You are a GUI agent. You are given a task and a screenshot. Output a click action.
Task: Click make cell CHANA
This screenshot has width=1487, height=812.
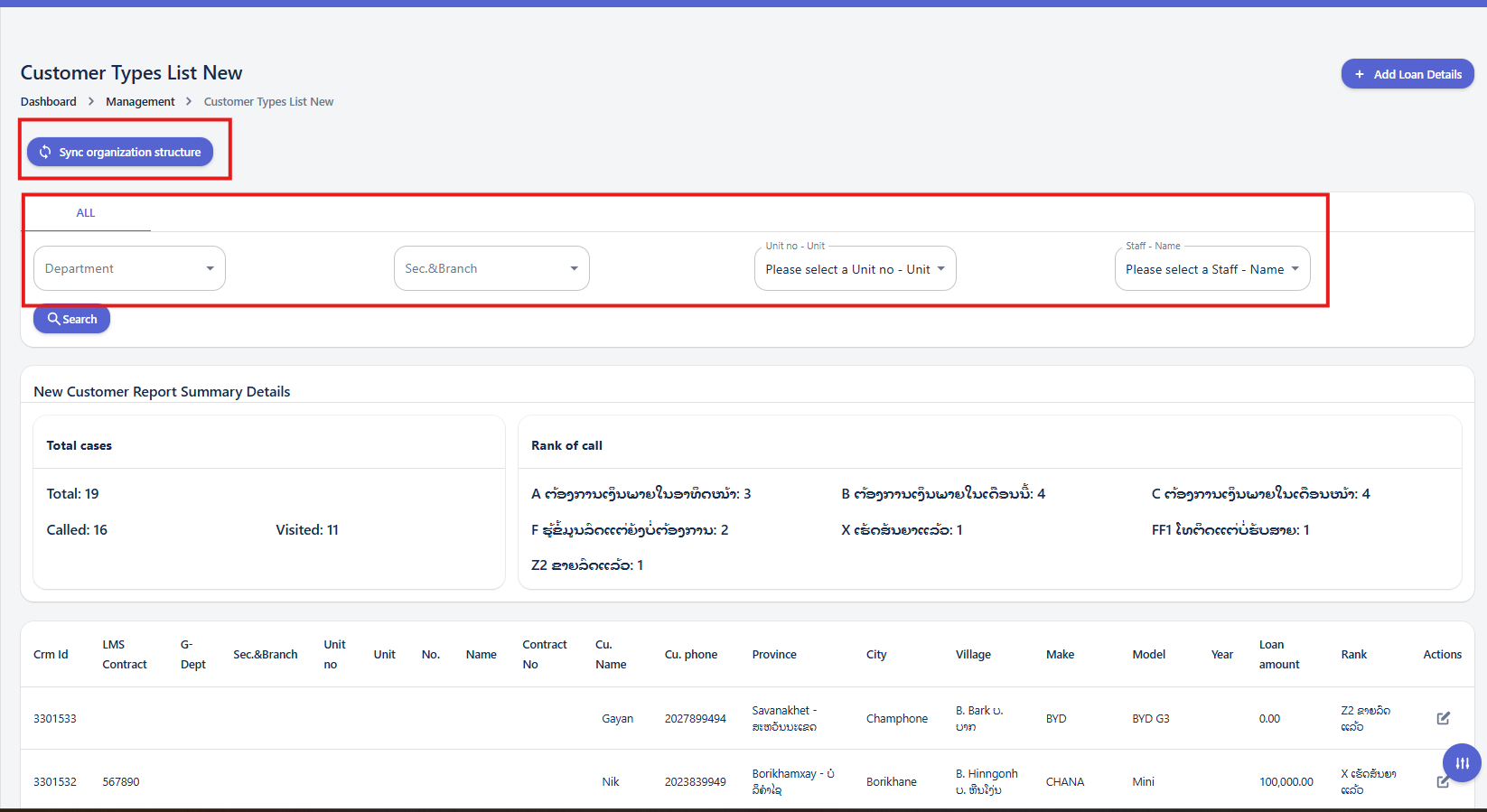[x=1065, y=782]
